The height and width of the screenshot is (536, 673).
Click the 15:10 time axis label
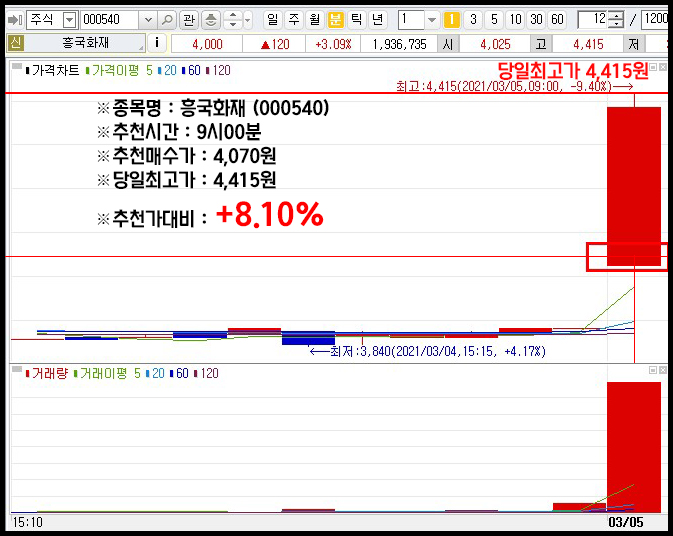[28, 522]
